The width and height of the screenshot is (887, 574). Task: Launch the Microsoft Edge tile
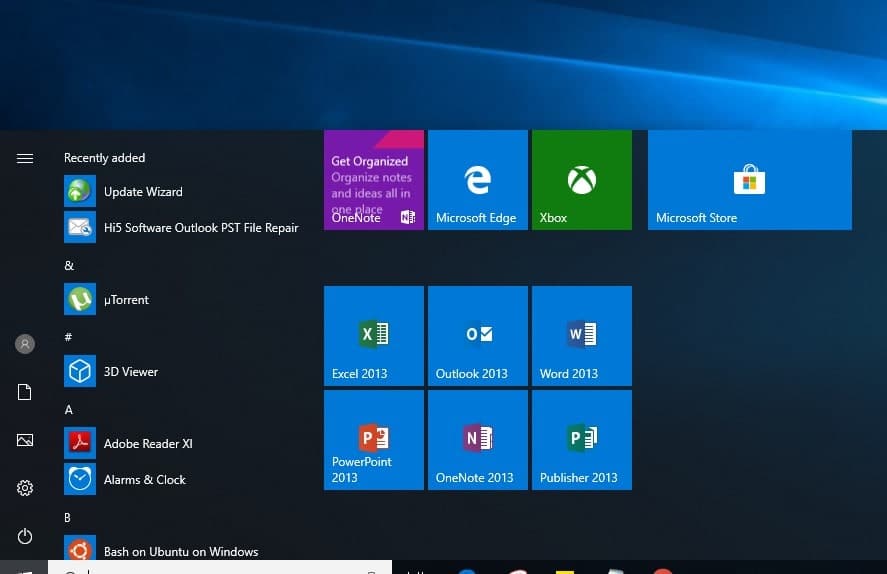pos(478,180)
